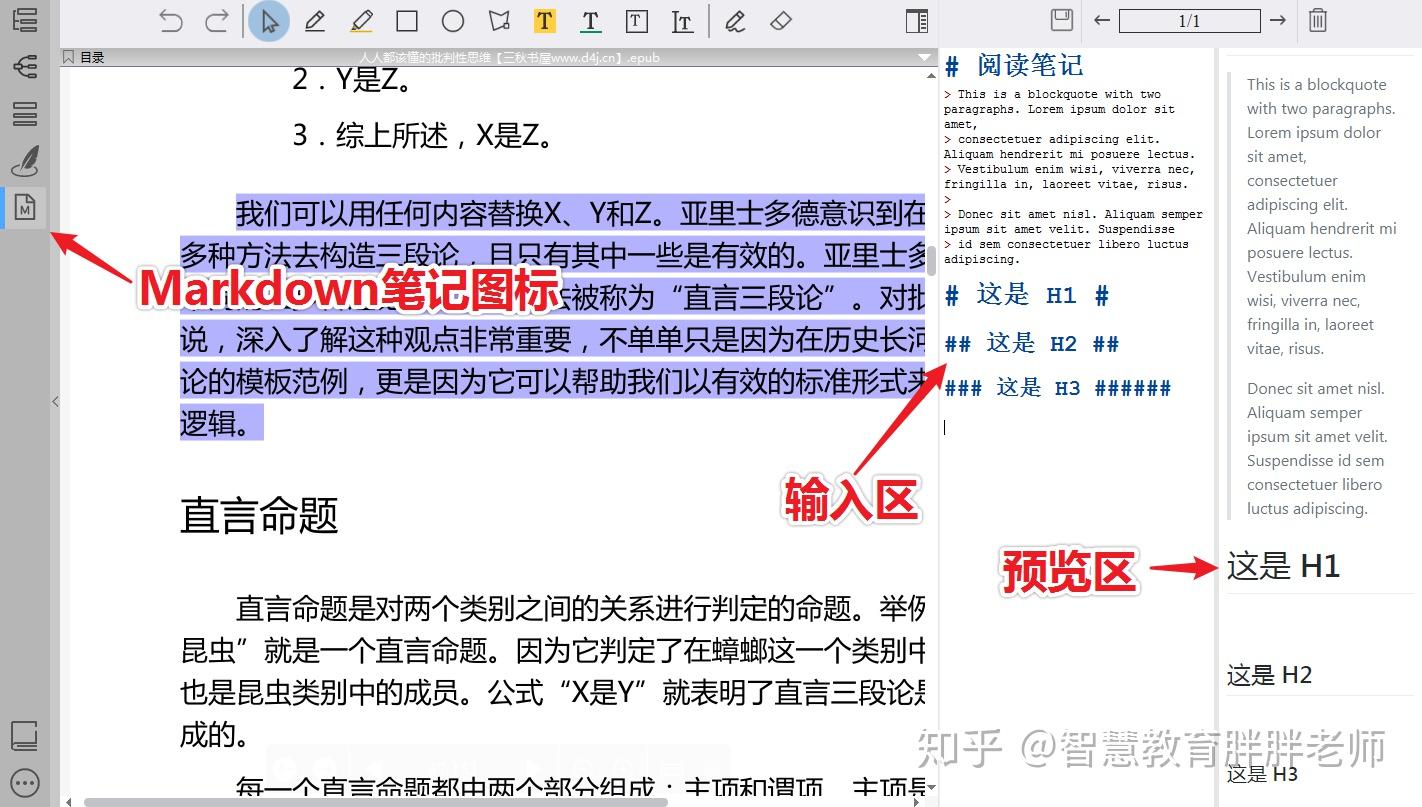Save the note with the floppy disk icon
This screenshot has height=807, width=1422.
(x=1061, y=19)
